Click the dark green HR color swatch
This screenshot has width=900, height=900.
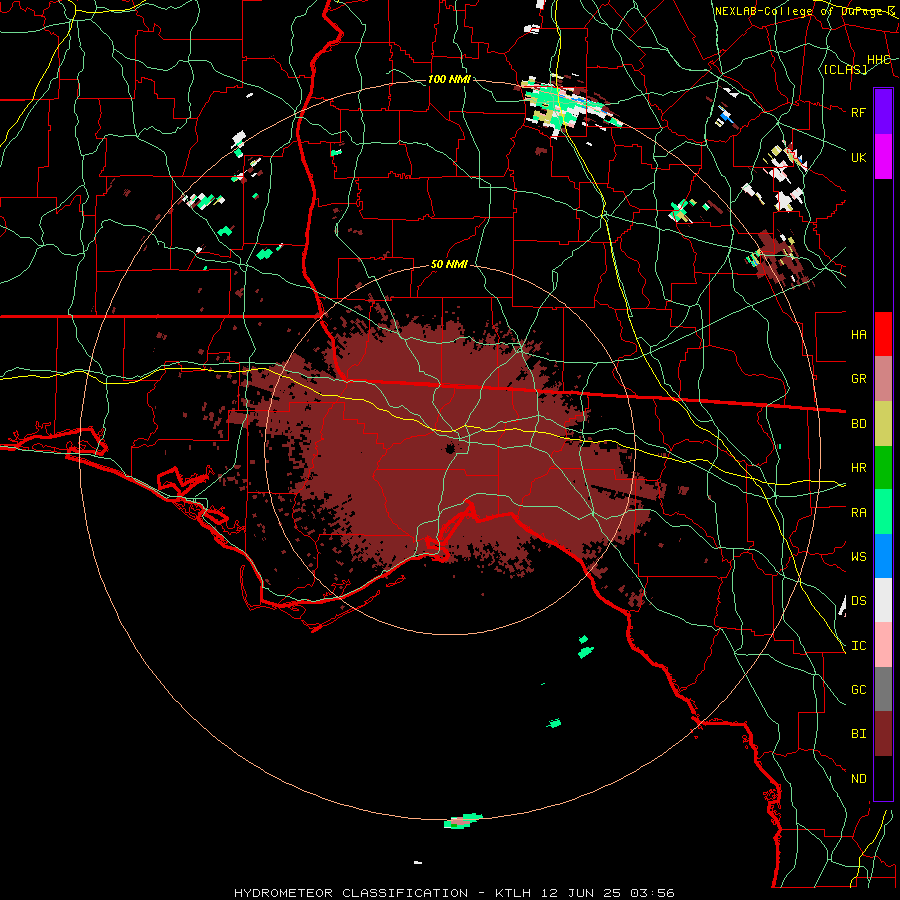click(883, 468)
